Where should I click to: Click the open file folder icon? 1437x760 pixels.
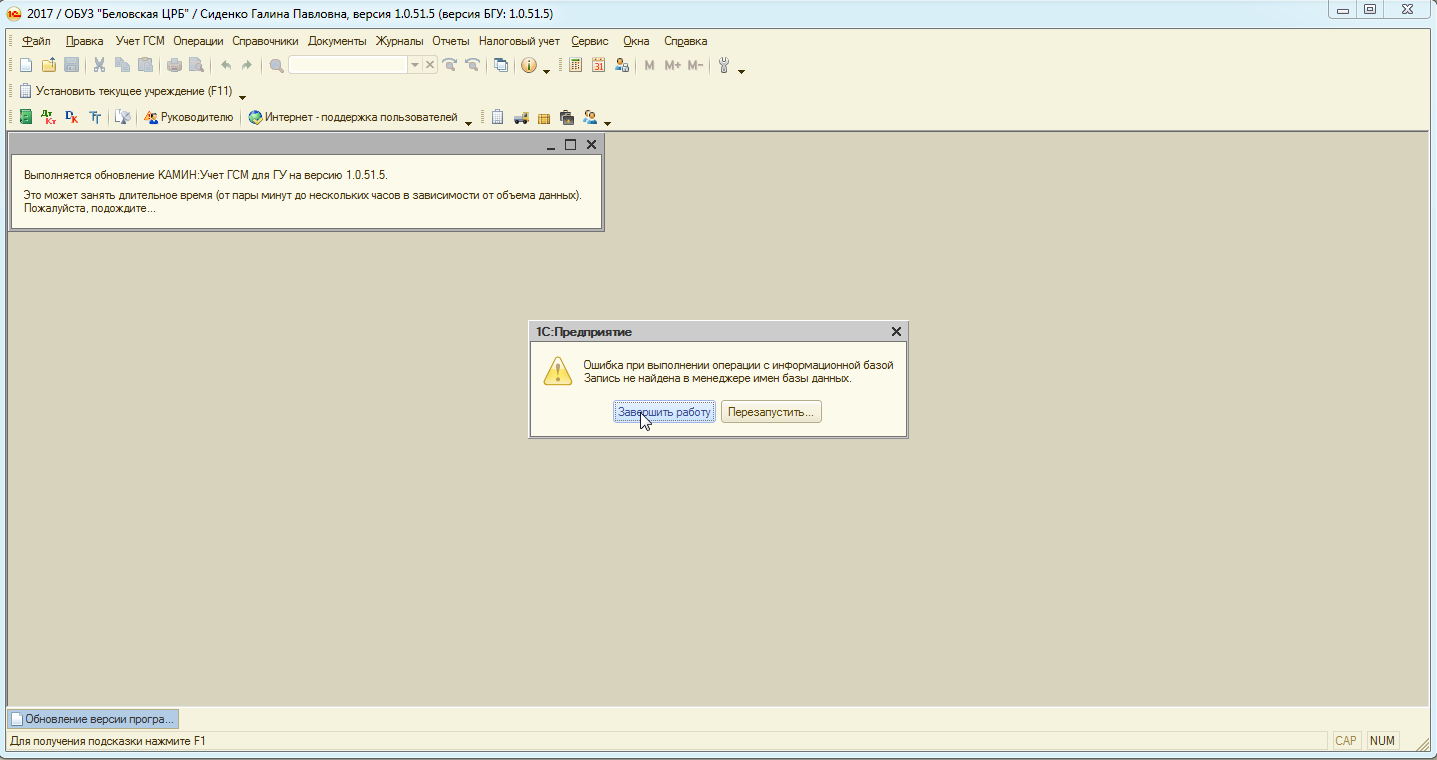[48, 65]
